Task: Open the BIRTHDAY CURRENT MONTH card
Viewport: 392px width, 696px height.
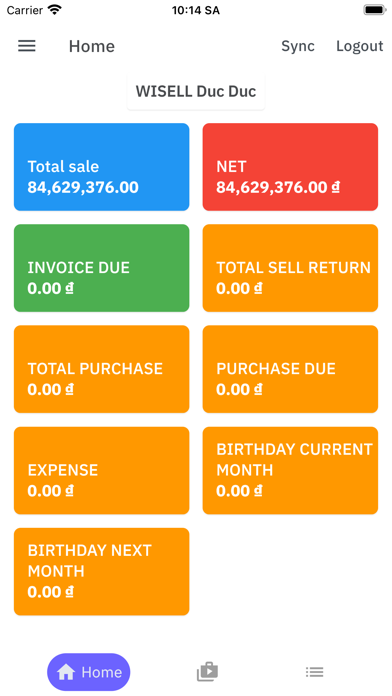Action: (x=290, y=471)
